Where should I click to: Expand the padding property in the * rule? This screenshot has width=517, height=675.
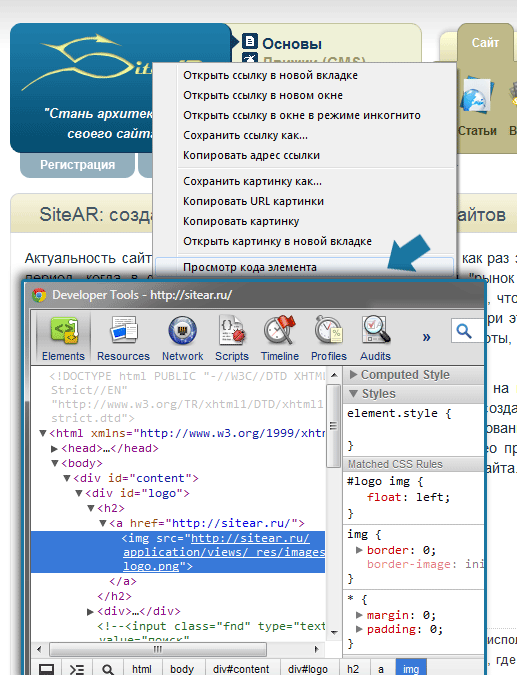(x=359, y=629)
